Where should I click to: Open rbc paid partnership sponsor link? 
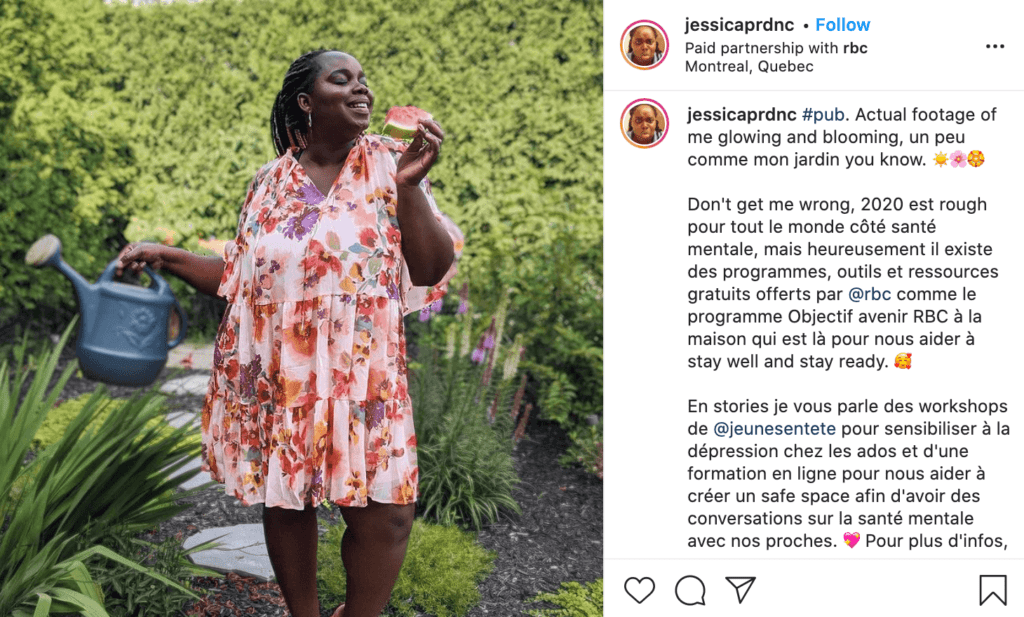[855, 48]
